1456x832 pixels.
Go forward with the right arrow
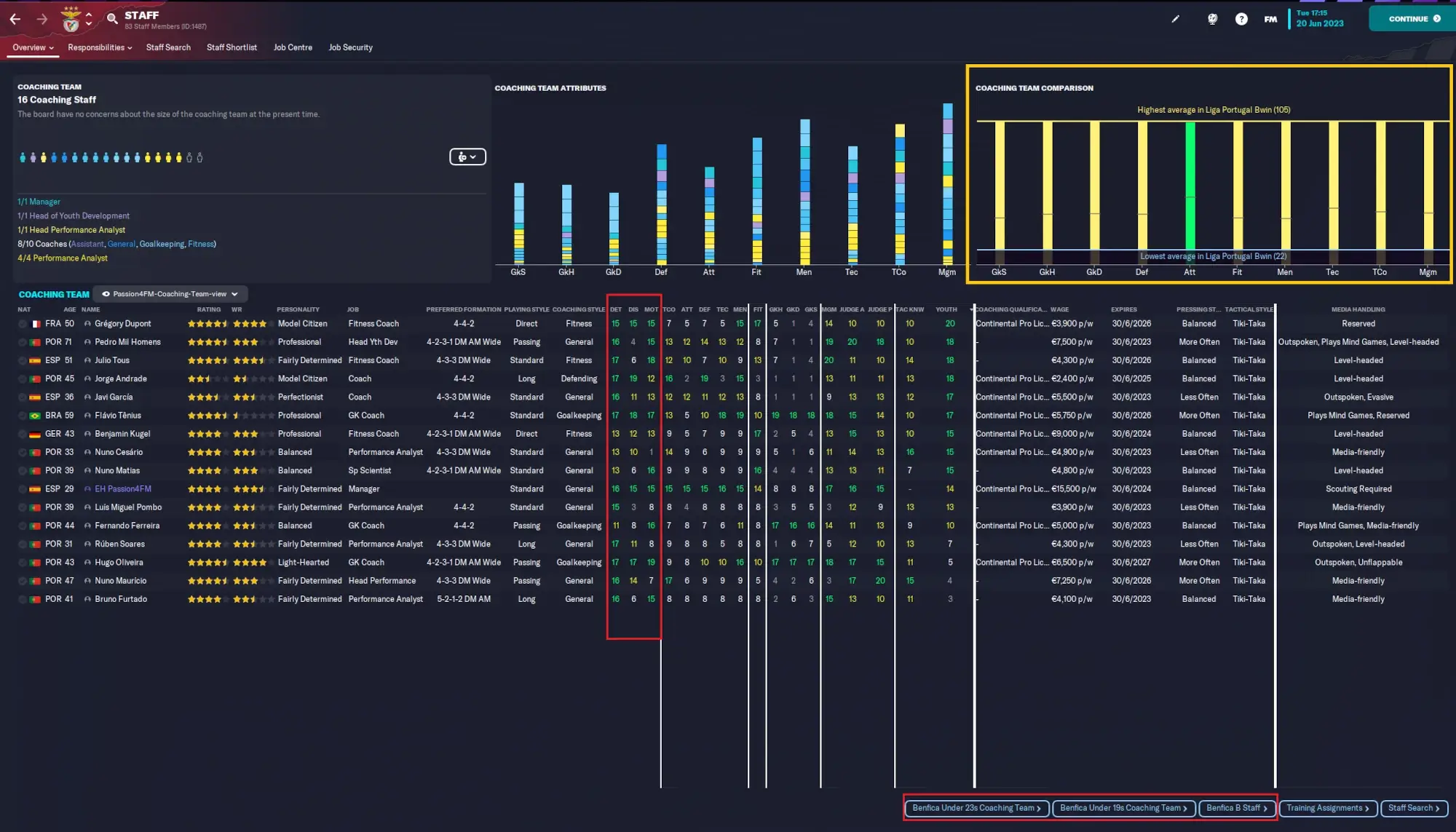(42, 19)
